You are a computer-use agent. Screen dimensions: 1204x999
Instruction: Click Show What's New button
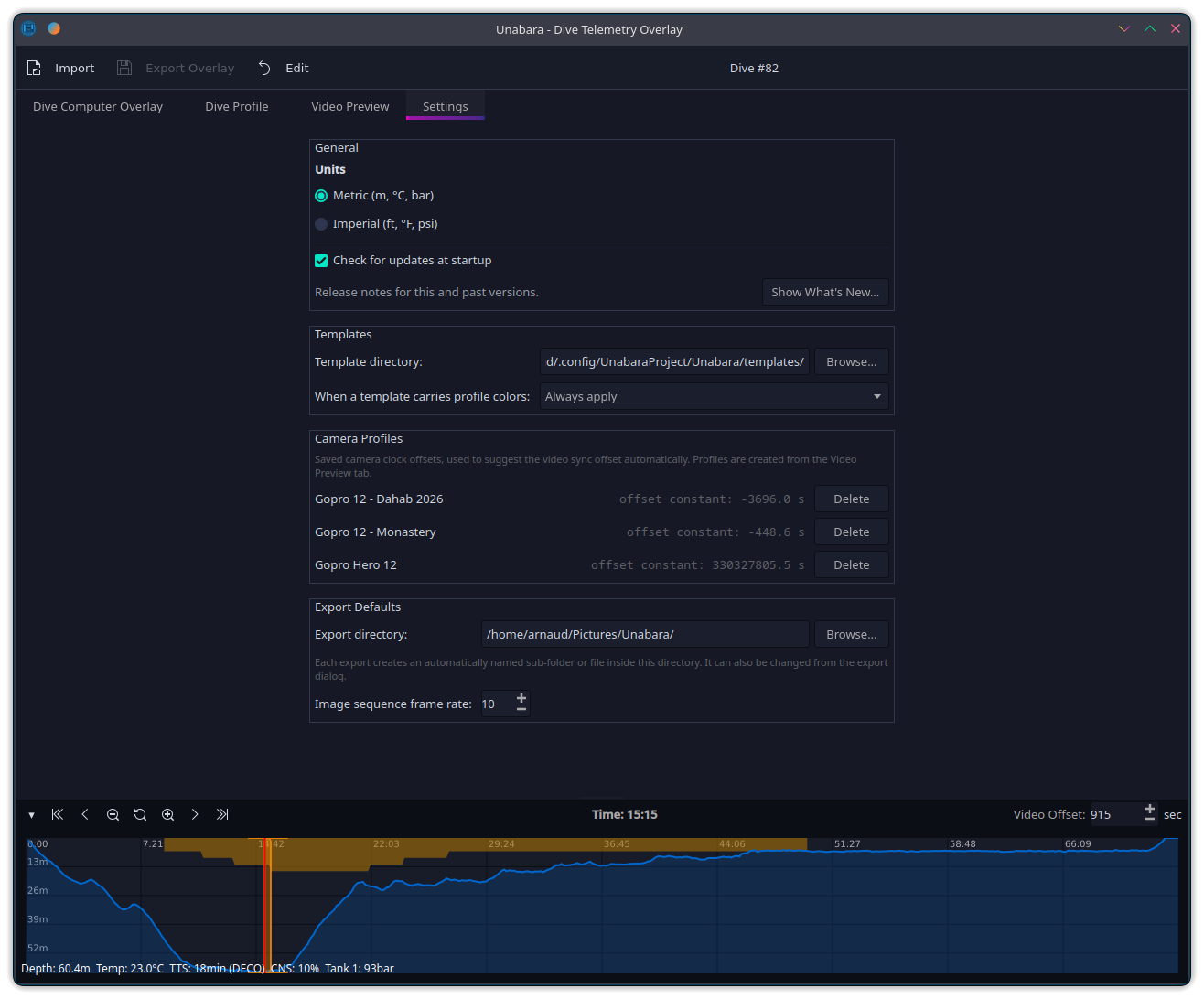tap(825, 292)
